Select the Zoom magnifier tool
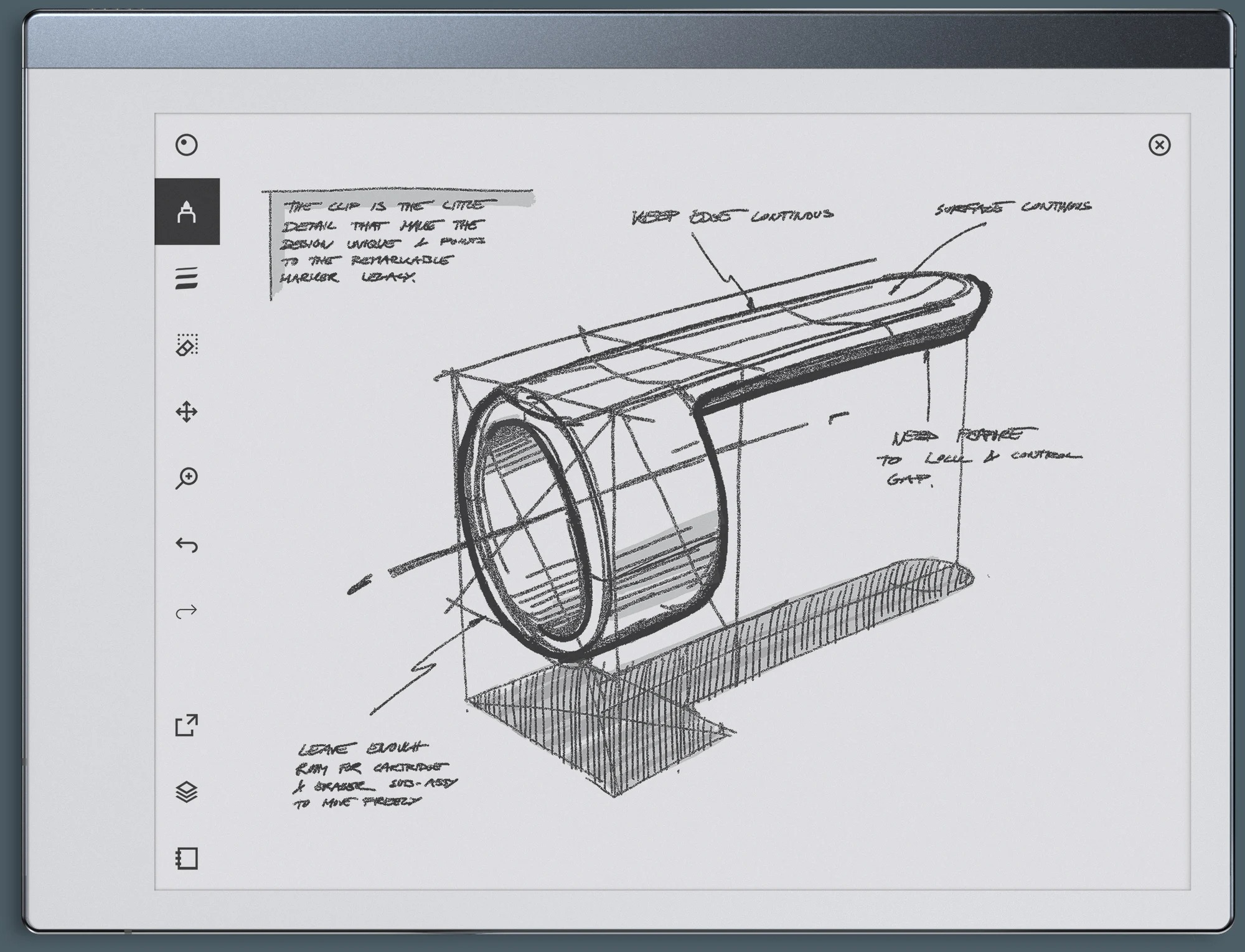The image size is (1245, 952). pyautogui.click(x=187, y=478)
